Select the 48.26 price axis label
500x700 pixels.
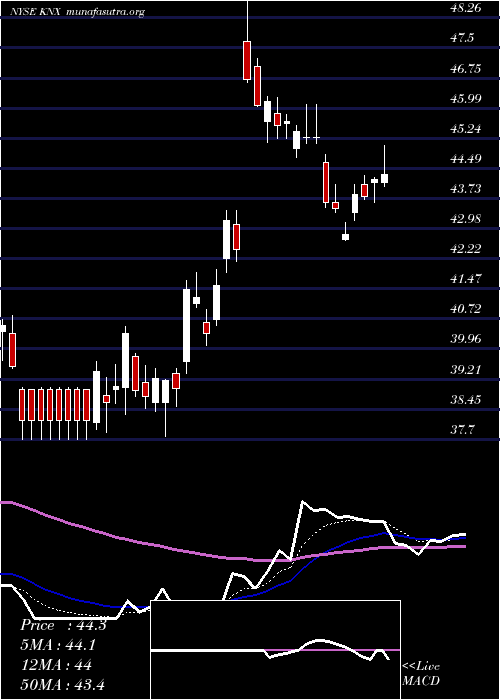466,8
